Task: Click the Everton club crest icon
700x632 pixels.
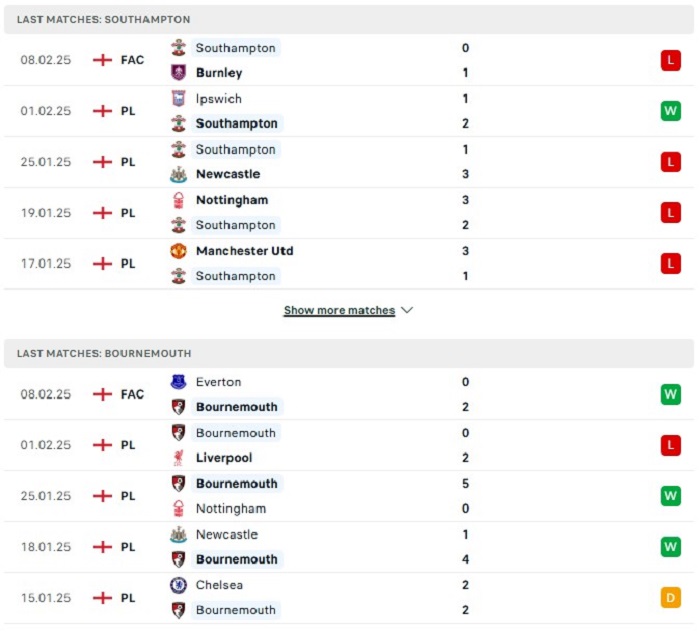Action: [179, 382]
